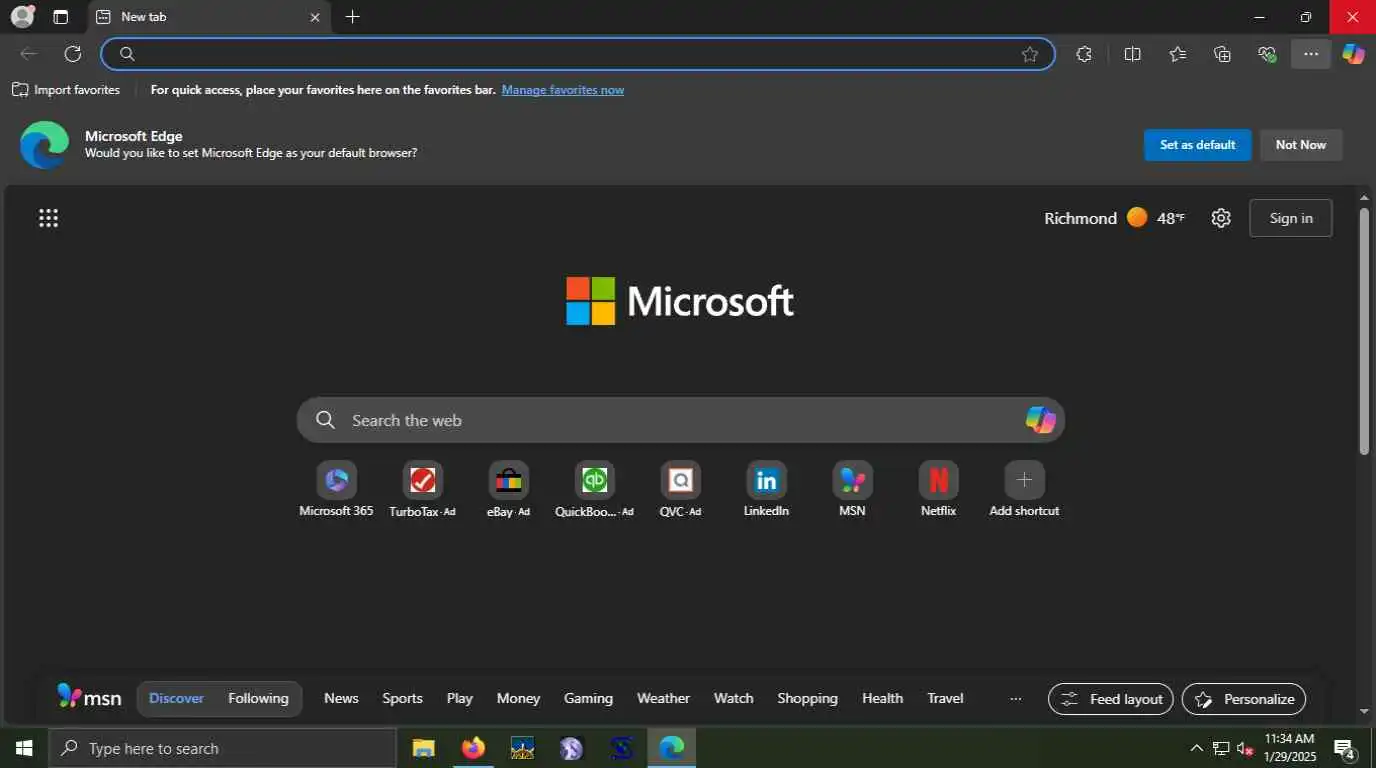Focus the Search the web box

coord(680,420)
